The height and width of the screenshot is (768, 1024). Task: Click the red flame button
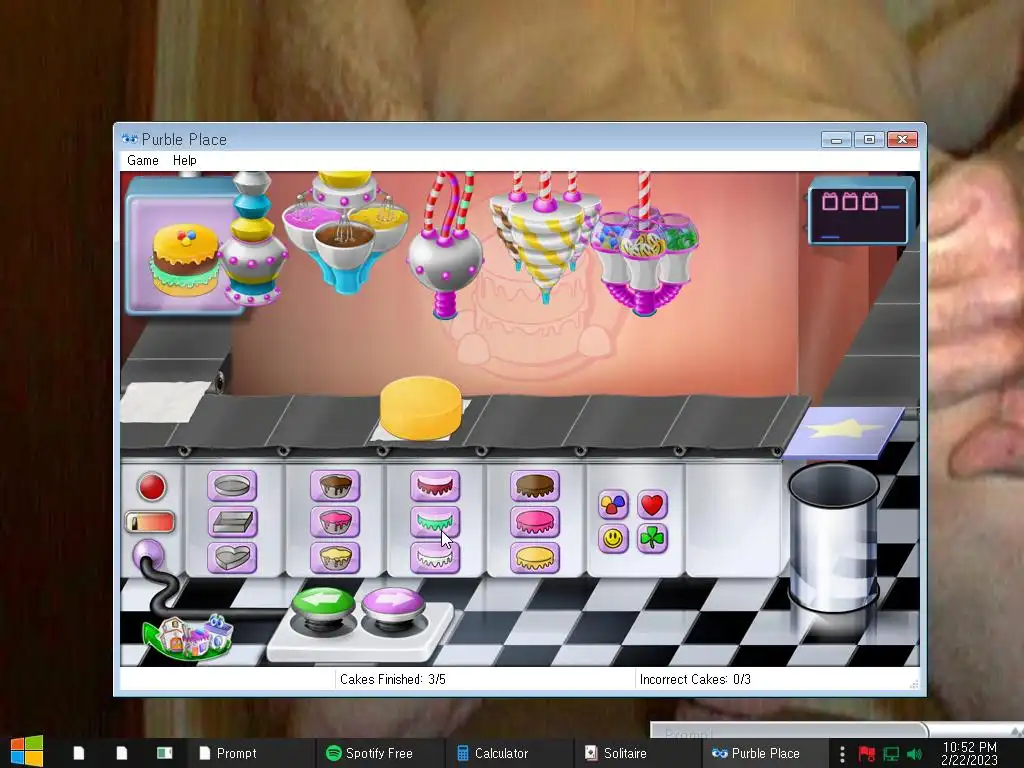(x=152, y=487)
